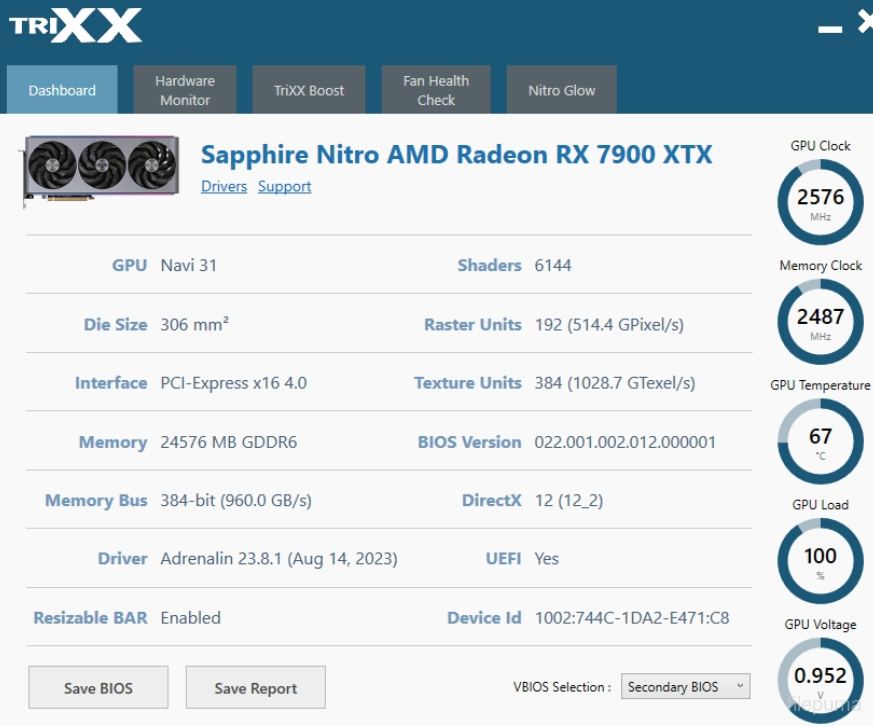Open the Hardware Monitor tab
This screenshot has width=873, height=726.
(185, 90)
